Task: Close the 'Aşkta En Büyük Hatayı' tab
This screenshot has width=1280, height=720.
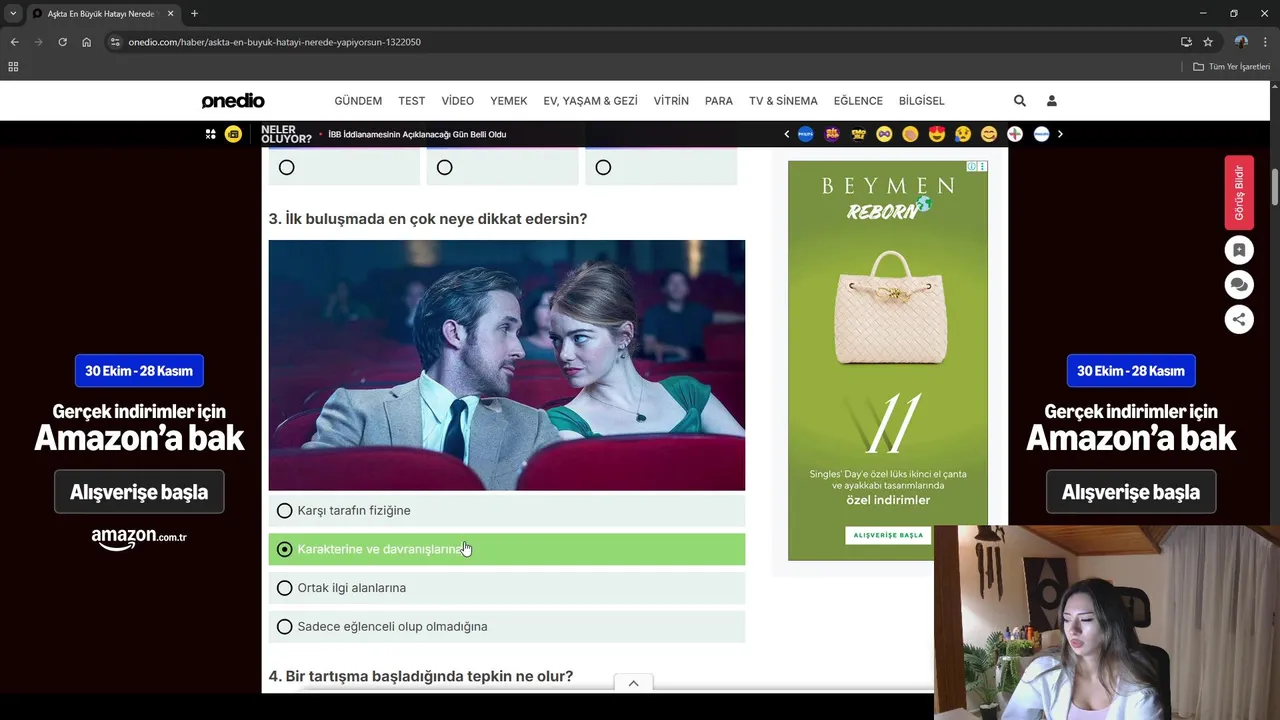Action: tap(172, 14)
